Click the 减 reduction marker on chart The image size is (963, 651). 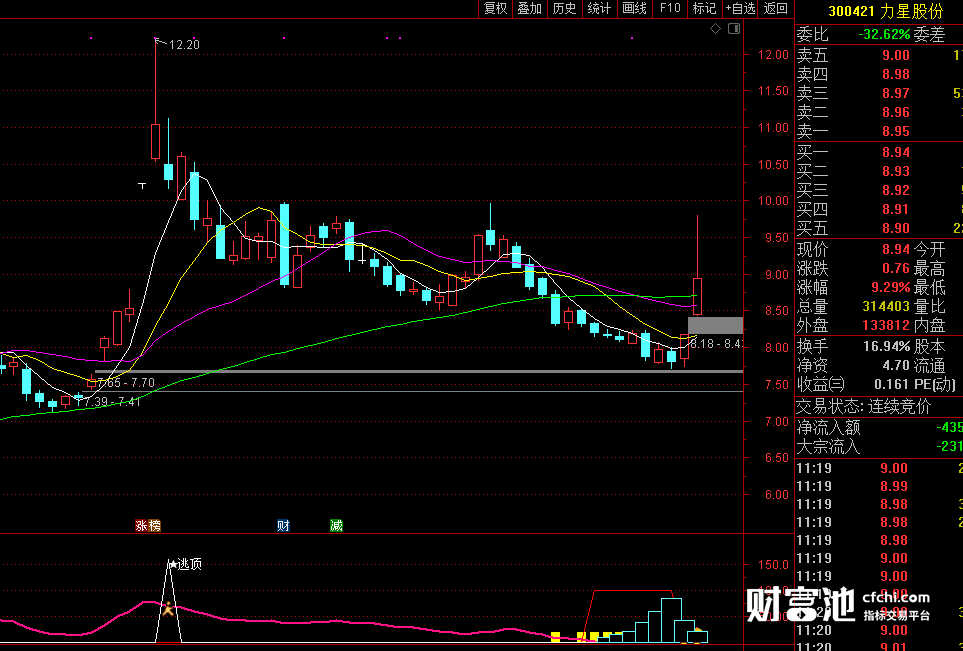pos(336,526)
